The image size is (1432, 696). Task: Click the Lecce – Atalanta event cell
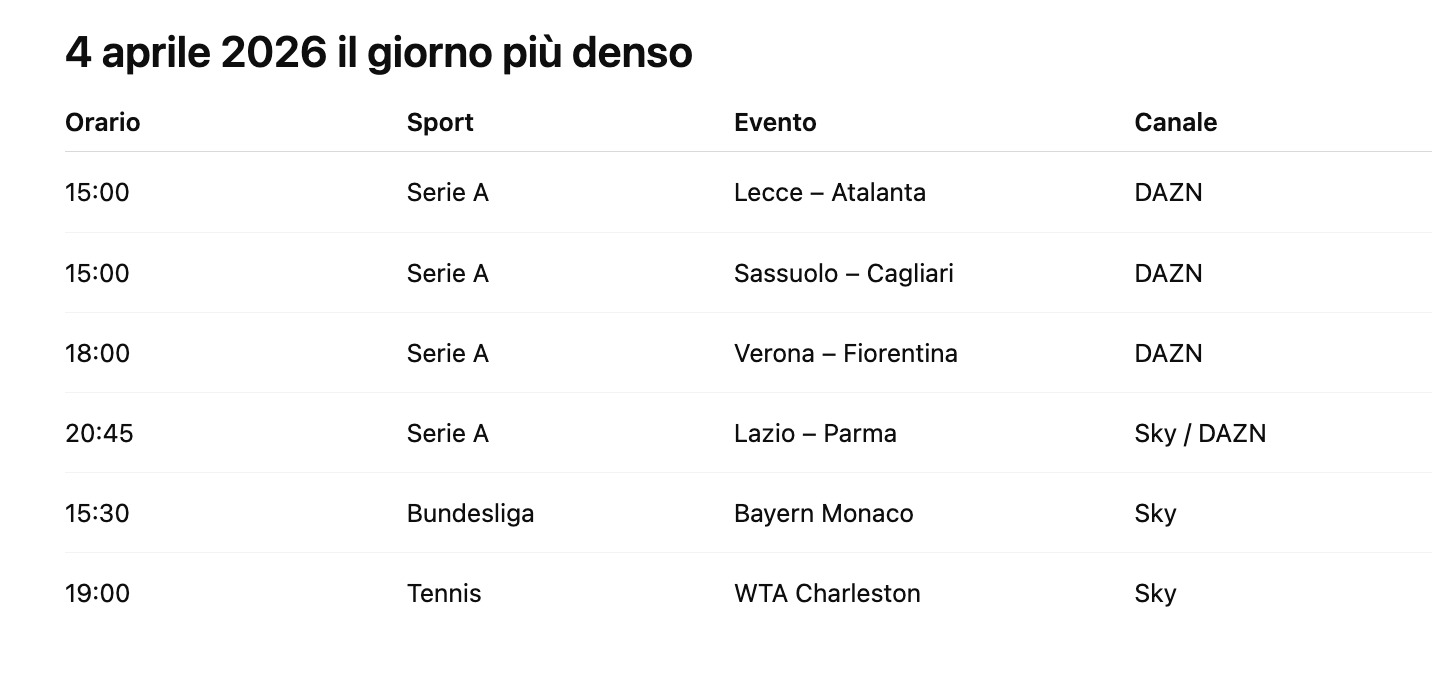click(x=829, y=192)
